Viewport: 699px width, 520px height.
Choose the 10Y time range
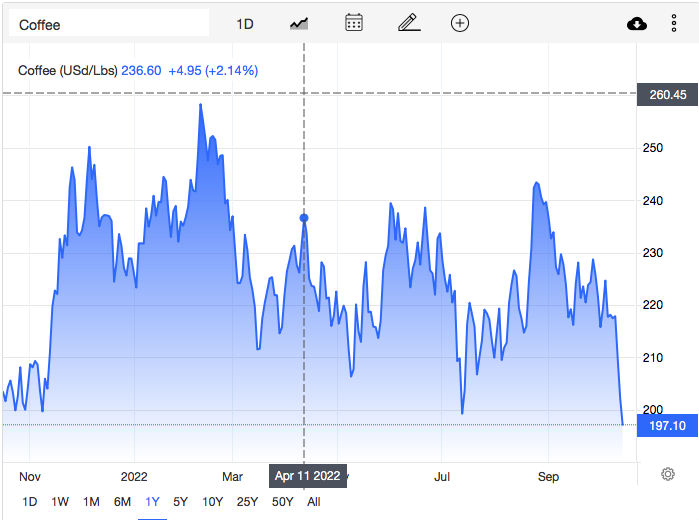click(212, 502)
